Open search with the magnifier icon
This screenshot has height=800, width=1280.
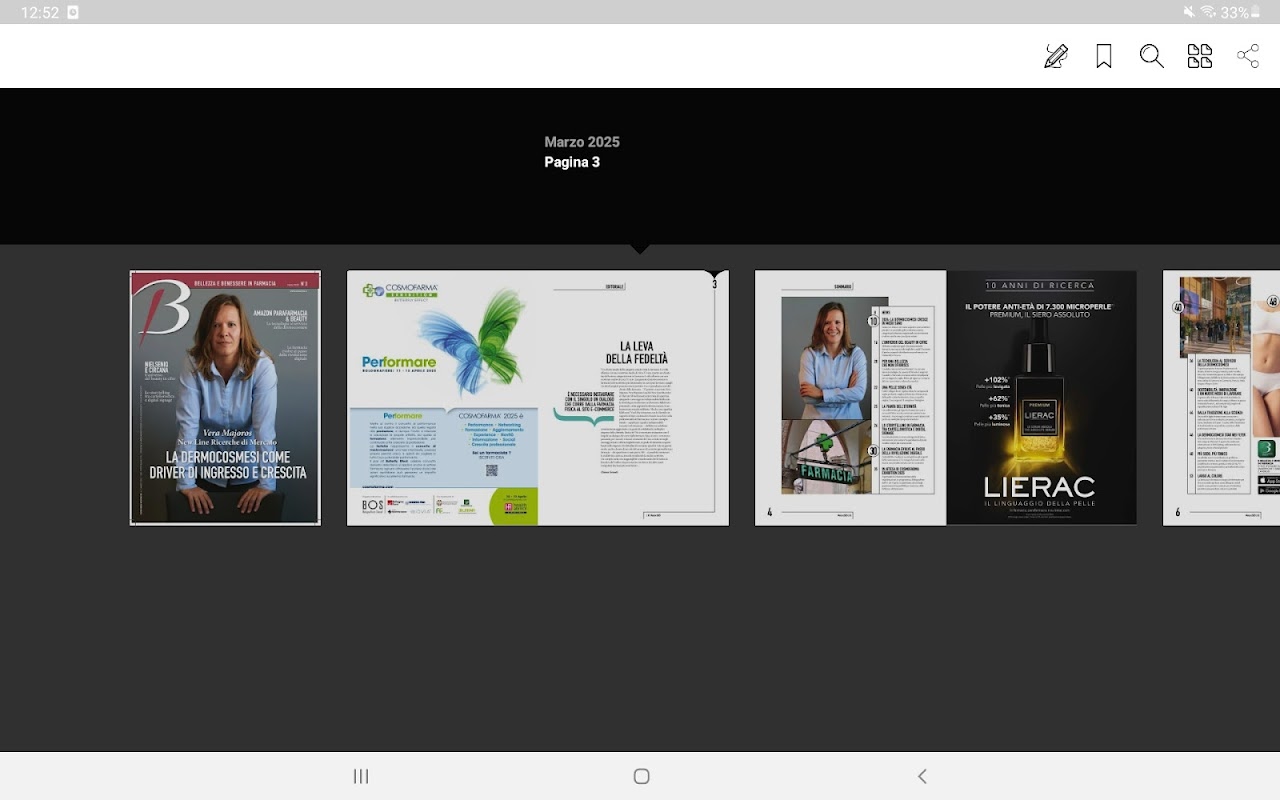point(1152,56)
